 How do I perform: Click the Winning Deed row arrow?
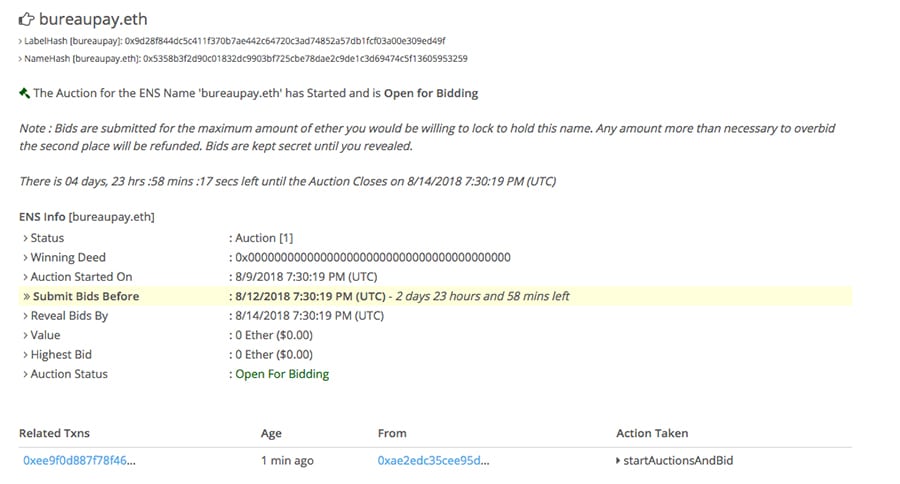point(25,257)
